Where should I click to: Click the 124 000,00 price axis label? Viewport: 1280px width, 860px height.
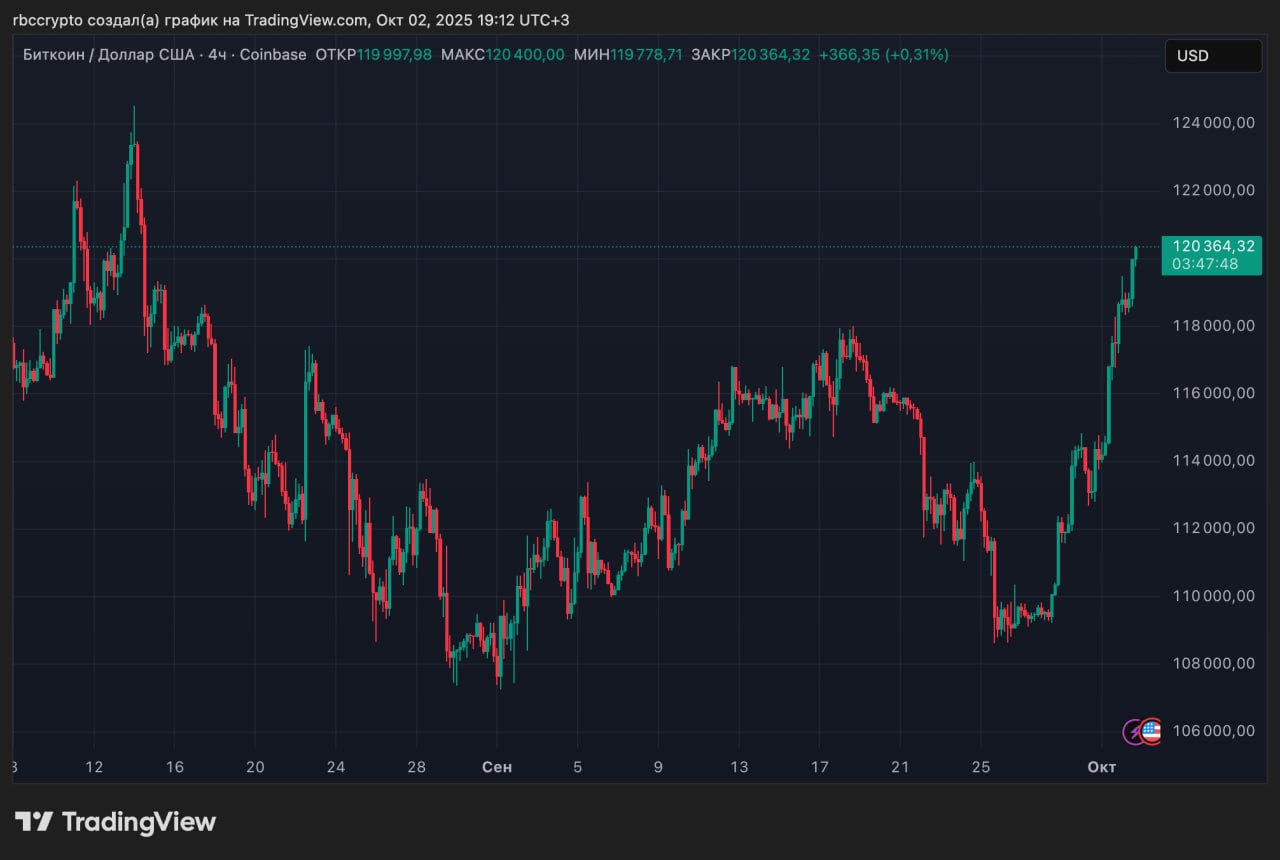click(1213, 123)
